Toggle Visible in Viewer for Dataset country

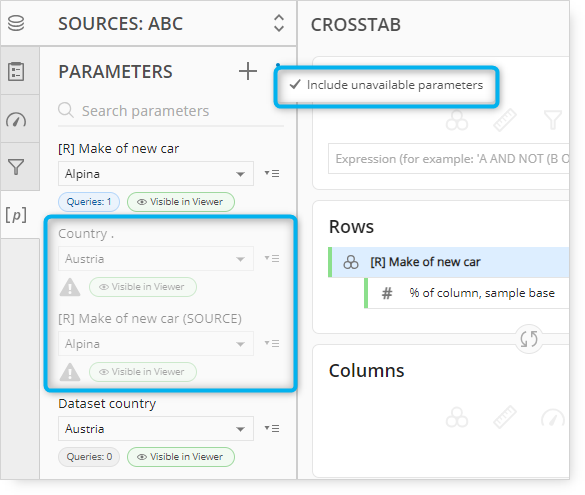[x=181, y=457]
